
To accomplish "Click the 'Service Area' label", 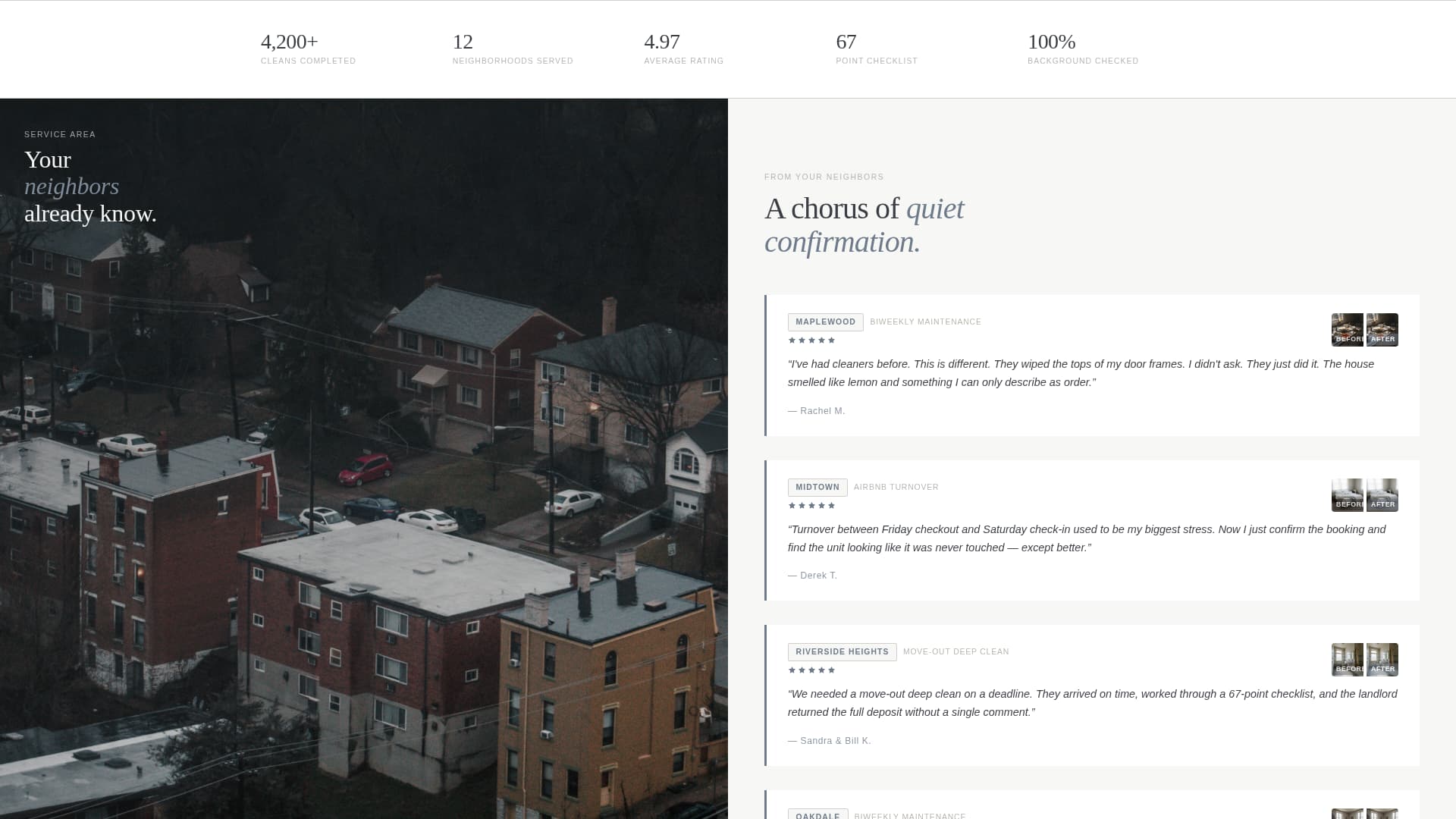I will click(60, 134).
